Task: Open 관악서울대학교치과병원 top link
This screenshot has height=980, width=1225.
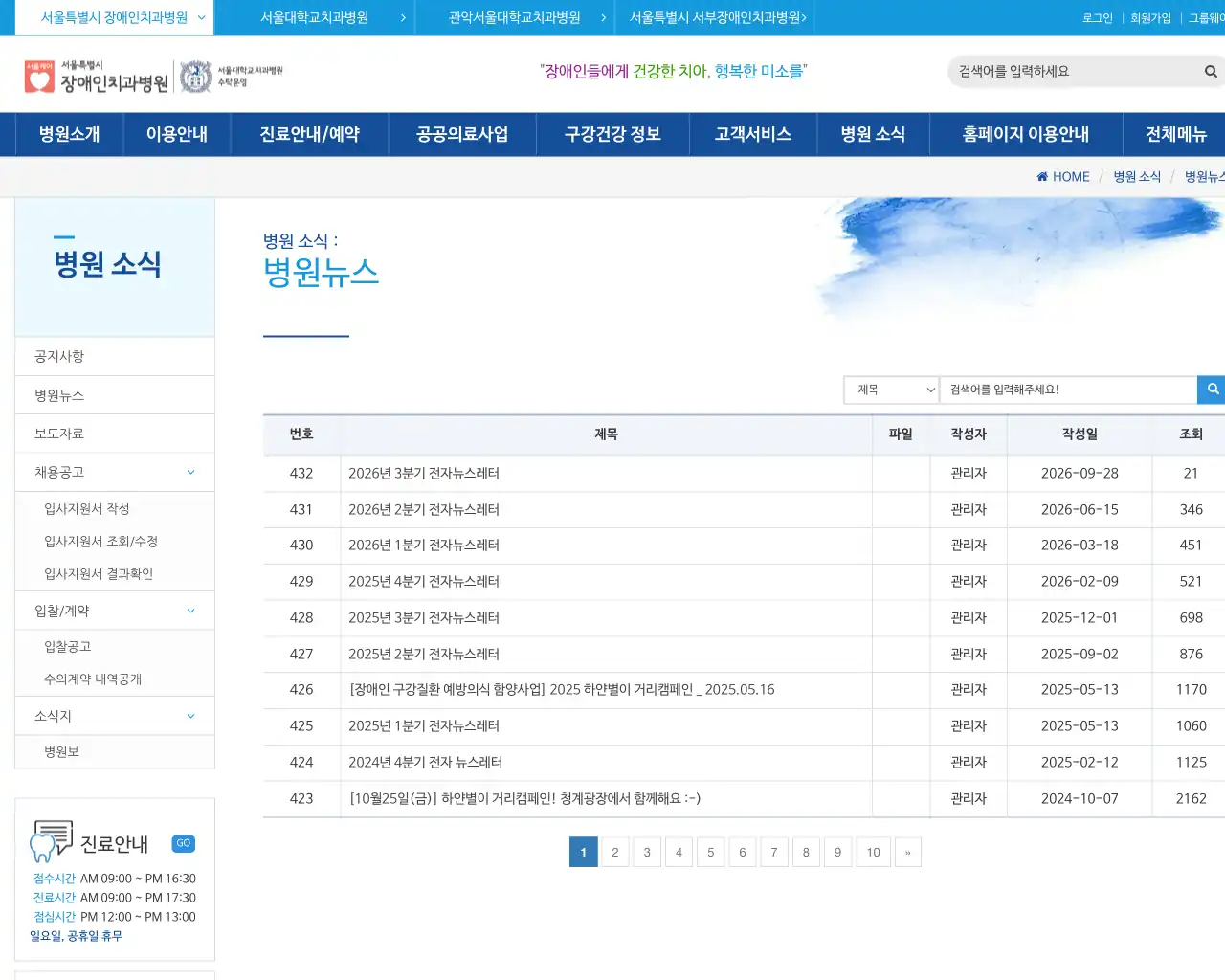Action: (x=515, y=17)
